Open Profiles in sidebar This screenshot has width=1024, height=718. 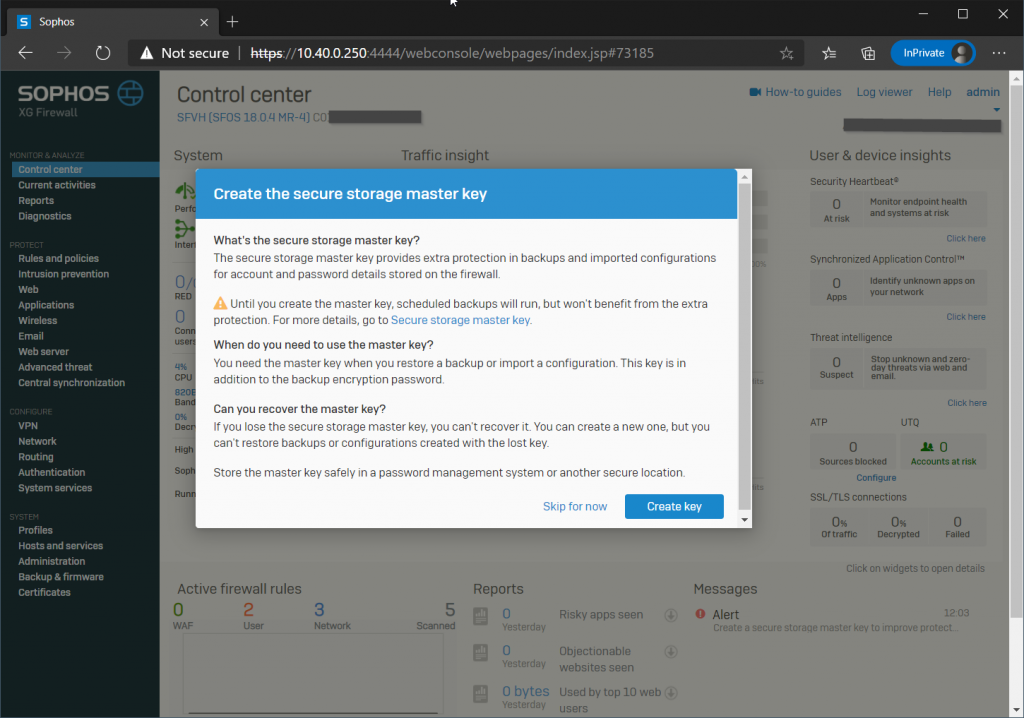click(35, 530)
